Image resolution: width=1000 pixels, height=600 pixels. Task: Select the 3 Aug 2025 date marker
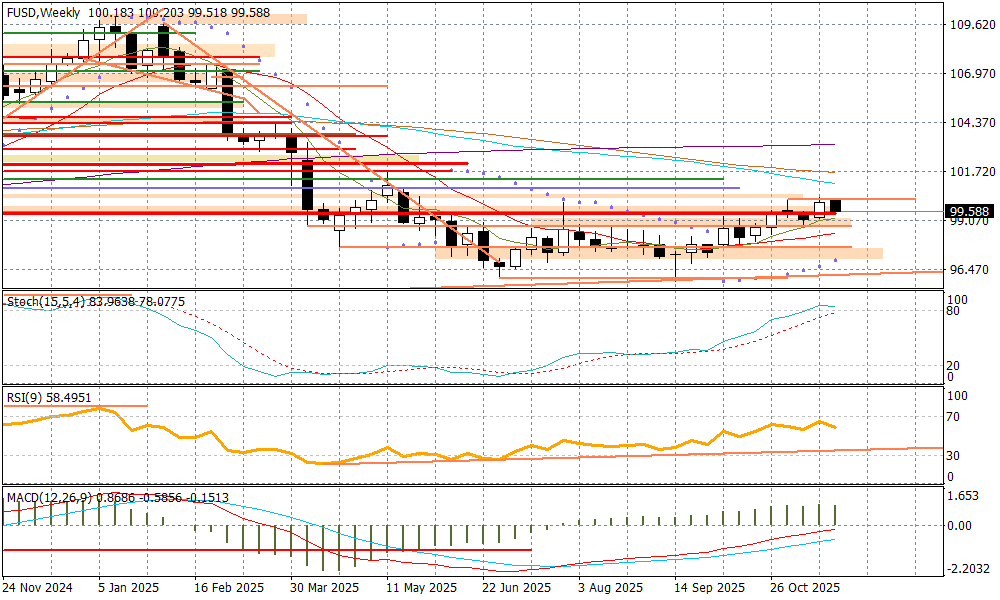click(x=613, y=587)
